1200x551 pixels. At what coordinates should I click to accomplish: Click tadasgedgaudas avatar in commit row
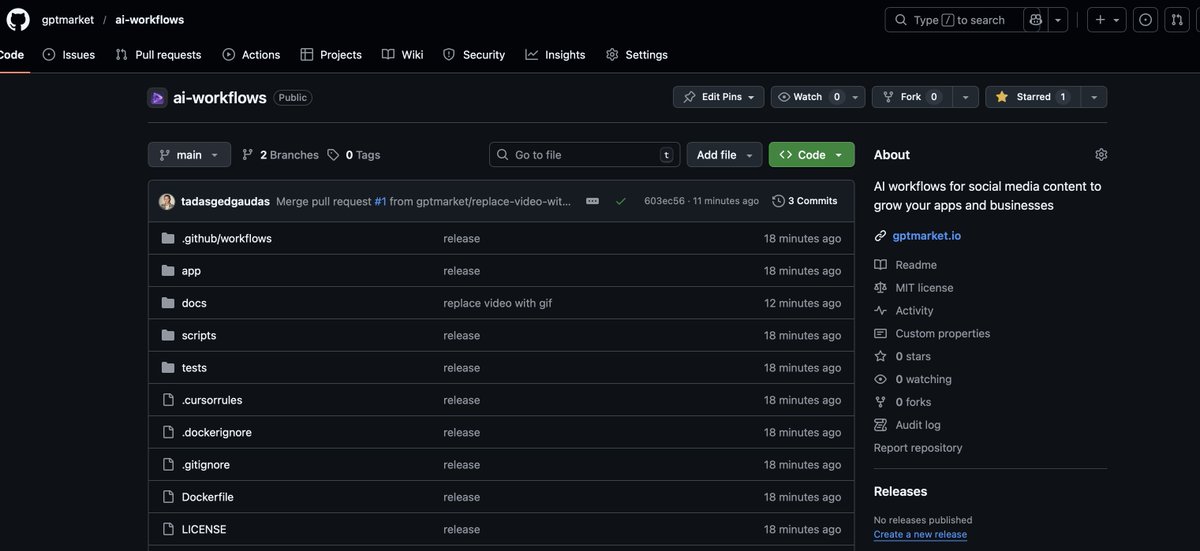tap(167, 201)
